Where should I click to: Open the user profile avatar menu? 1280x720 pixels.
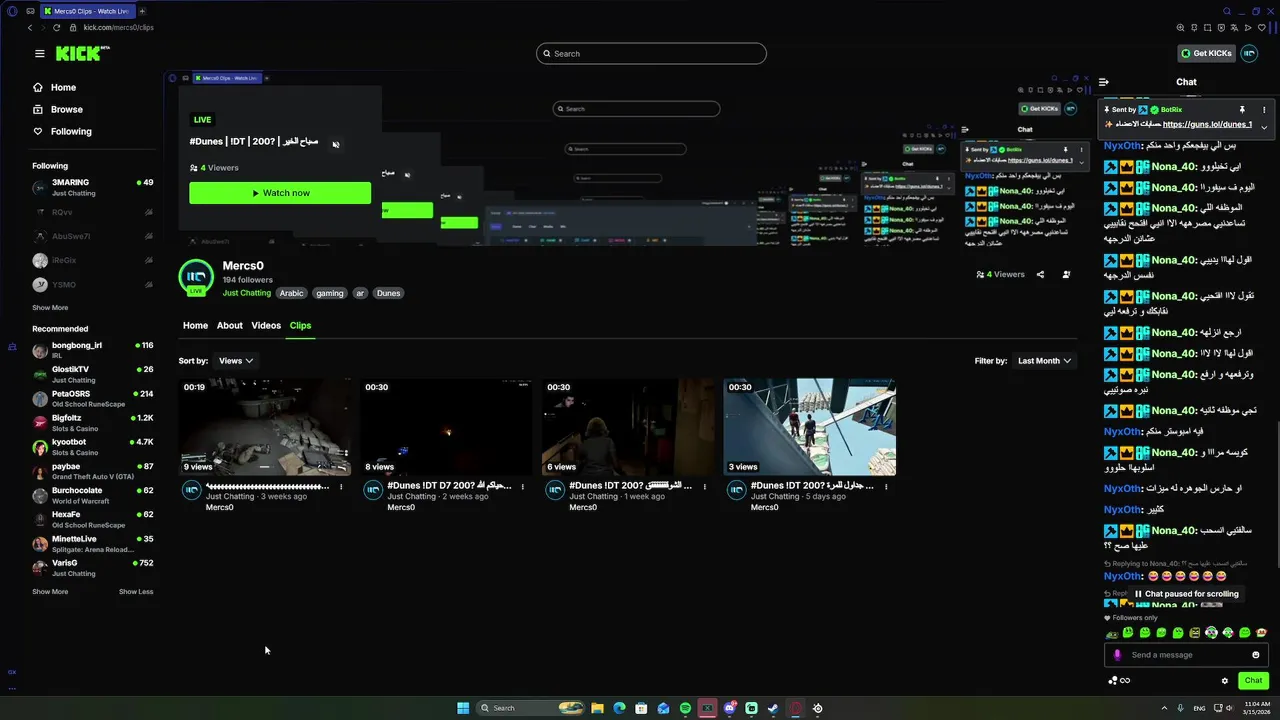[1249, 54]
